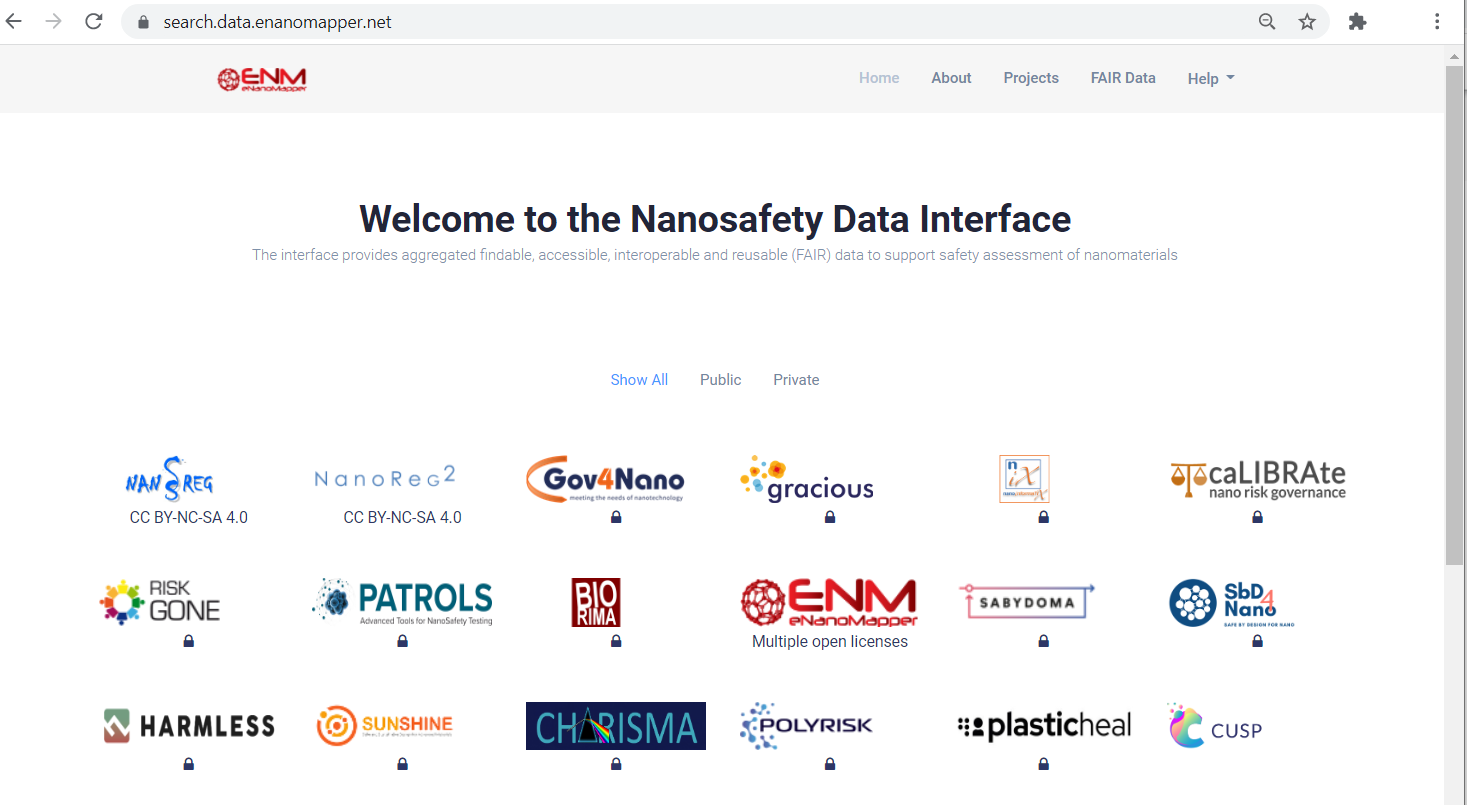Screen dimensions: 1467x805
Task: Click the lock icon under gracious
Action: point(830,517)
